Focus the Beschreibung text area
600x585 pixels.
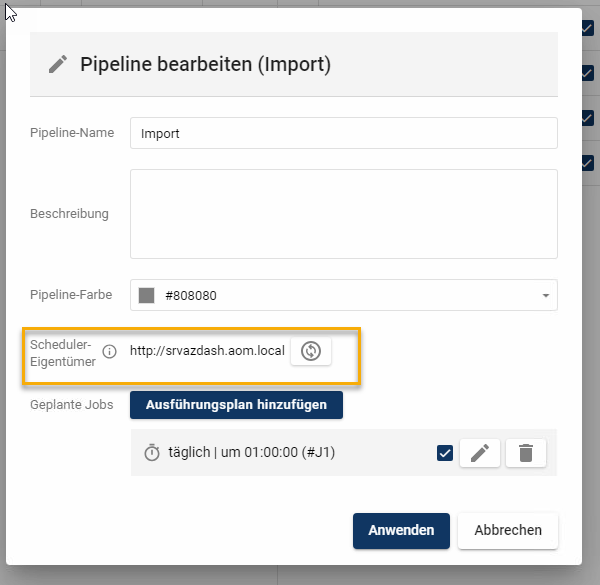(x=343, y=214)
